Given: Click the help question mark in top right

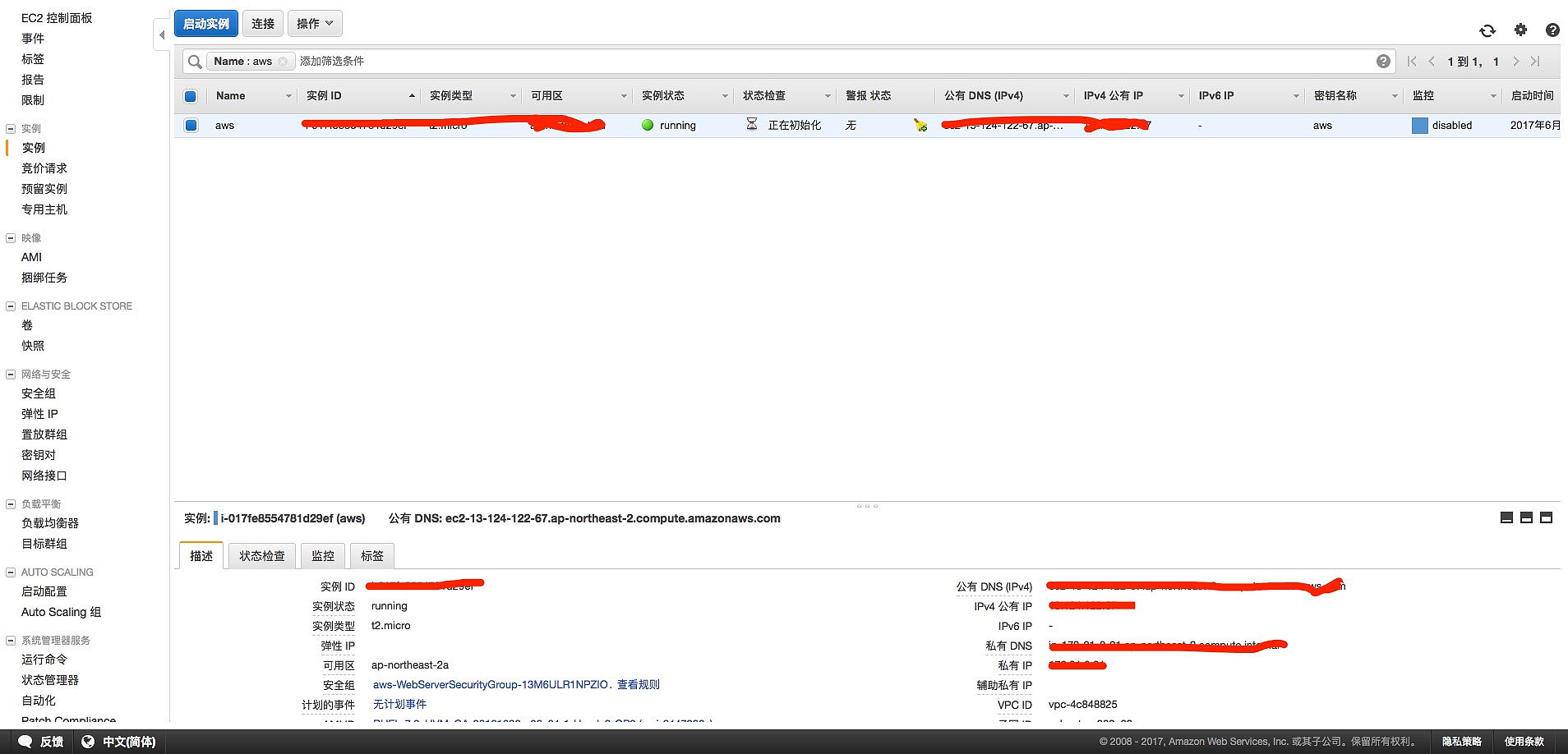Looking at the screenshot, I should tap(1552, 30).
